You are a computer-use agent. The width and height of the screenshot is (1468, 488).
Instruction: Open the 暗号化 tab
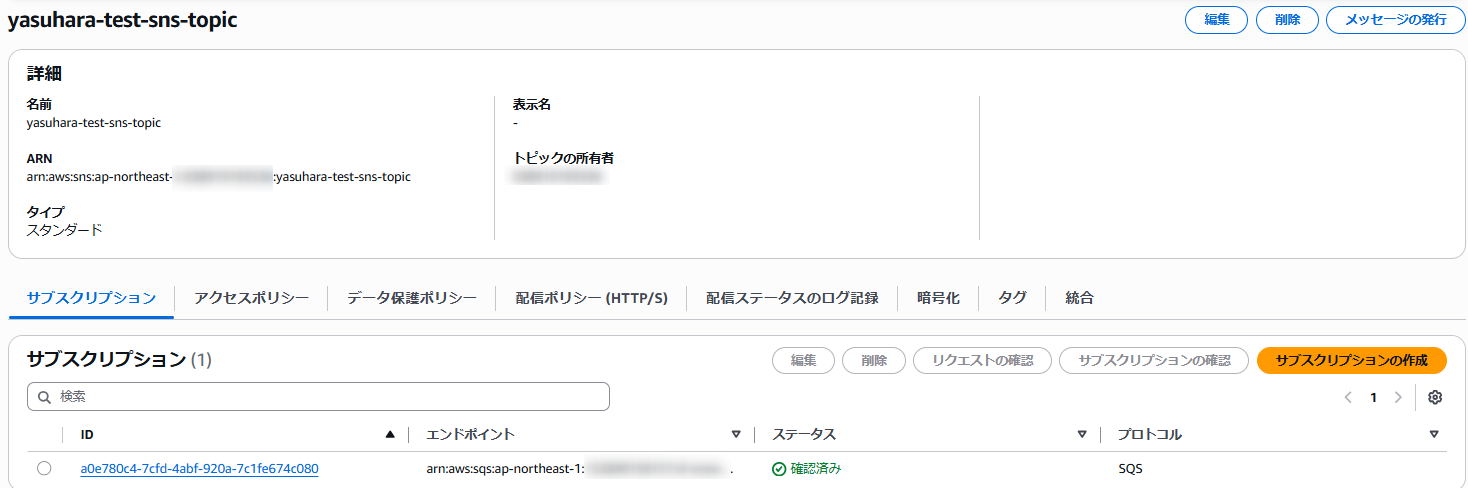[x=938, y=298]
